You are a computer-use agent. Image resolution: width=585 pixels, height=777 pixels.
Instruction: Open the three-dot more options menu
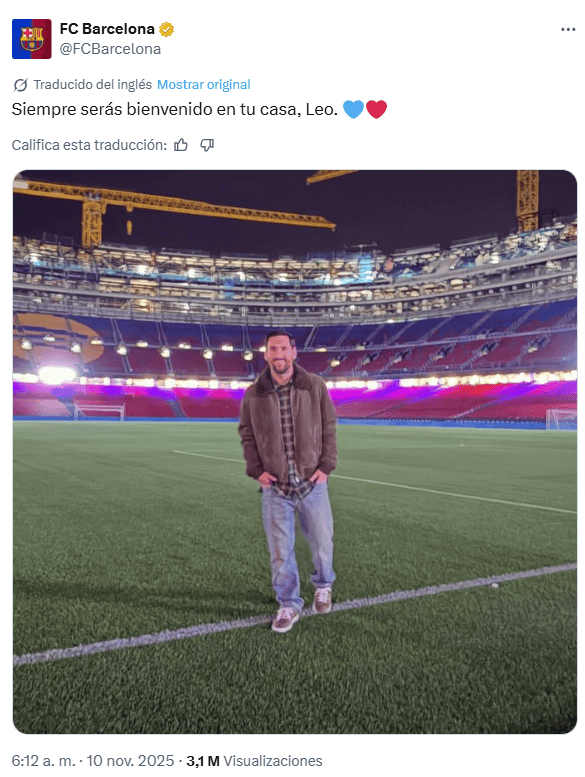click(x=568, y=30)
